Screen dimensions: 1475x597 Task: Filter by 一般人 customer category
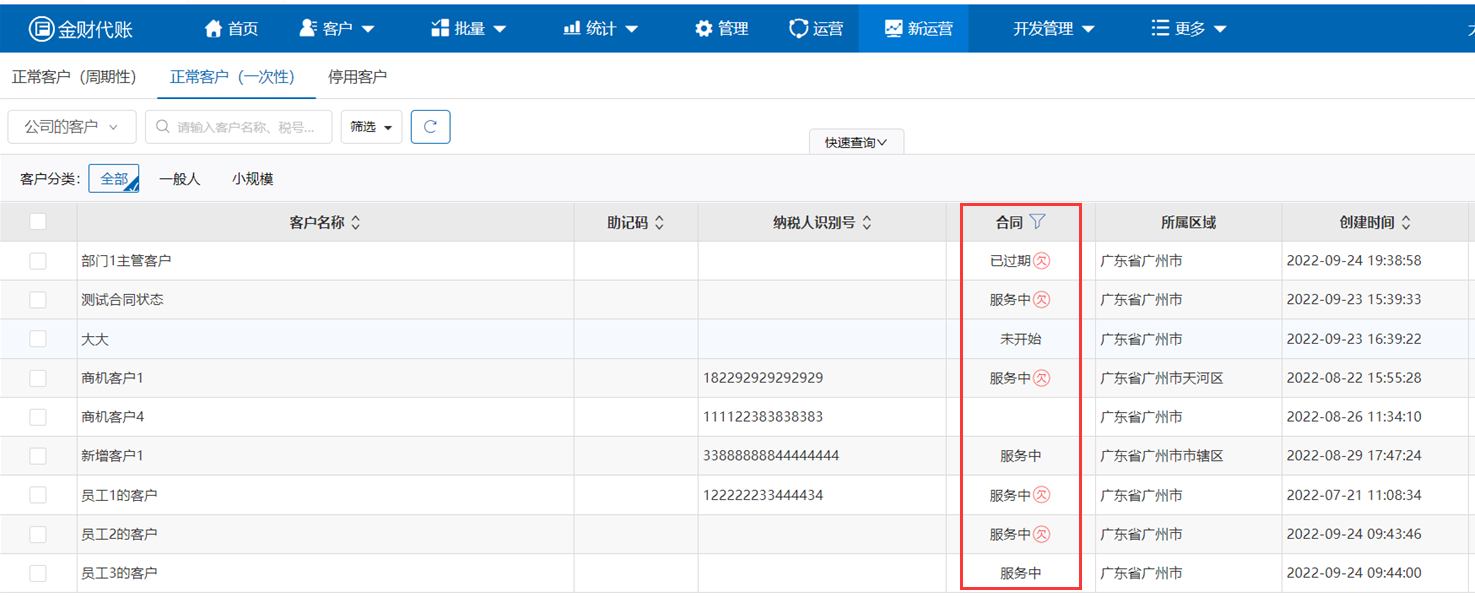click(180, 179)
